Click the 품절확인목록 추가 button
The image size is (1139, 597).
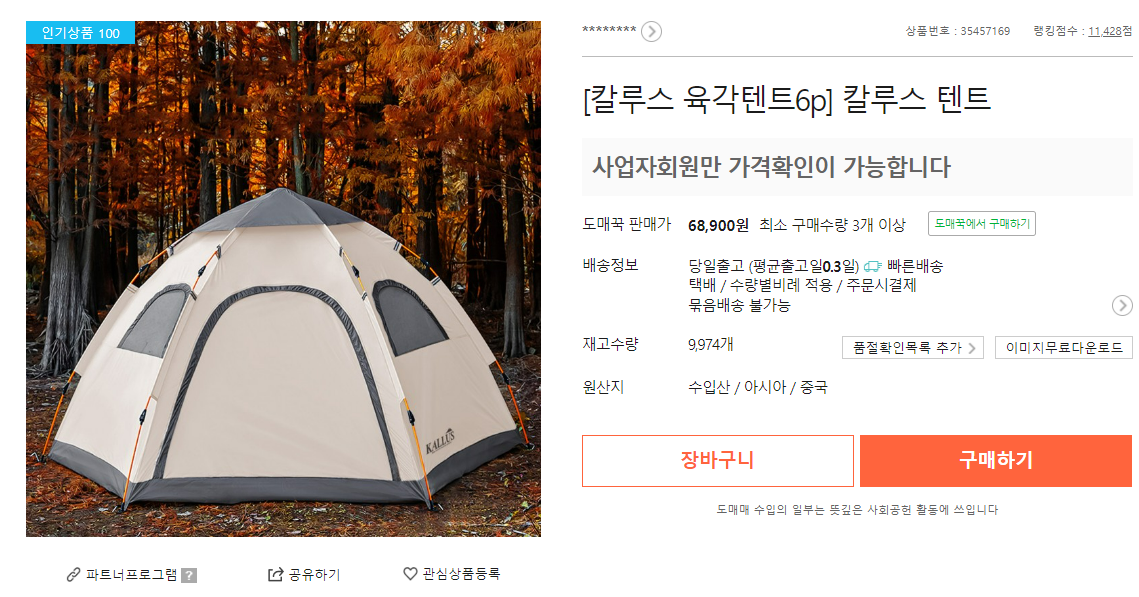click(x=913, y=348)
